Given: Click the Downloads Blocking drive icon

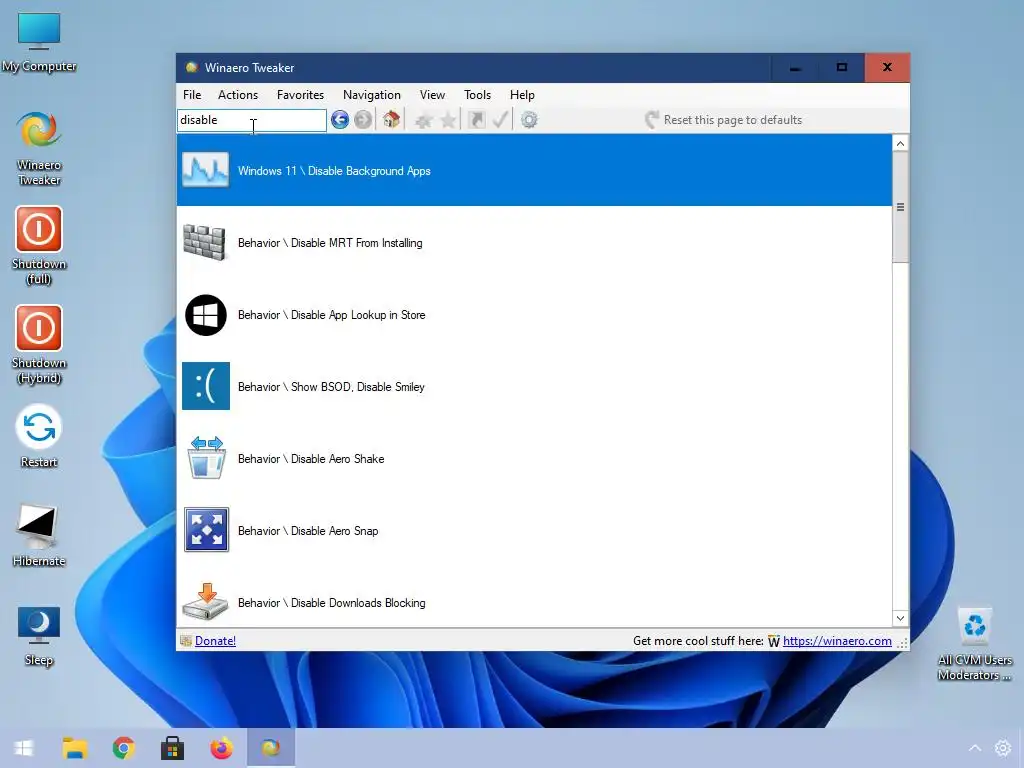Looking at the screenshot, I should (206, 601).
